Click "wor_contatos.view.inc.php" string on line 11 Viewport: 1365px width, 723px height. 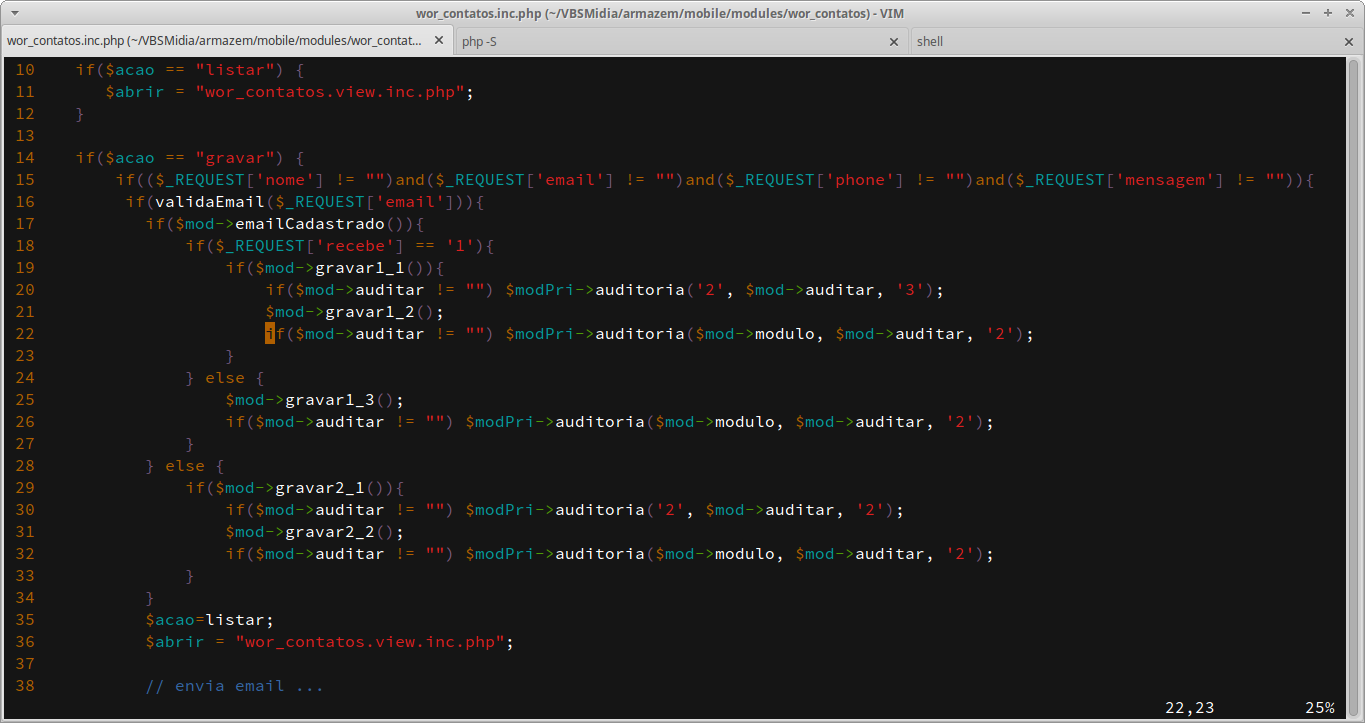[330, 92]
